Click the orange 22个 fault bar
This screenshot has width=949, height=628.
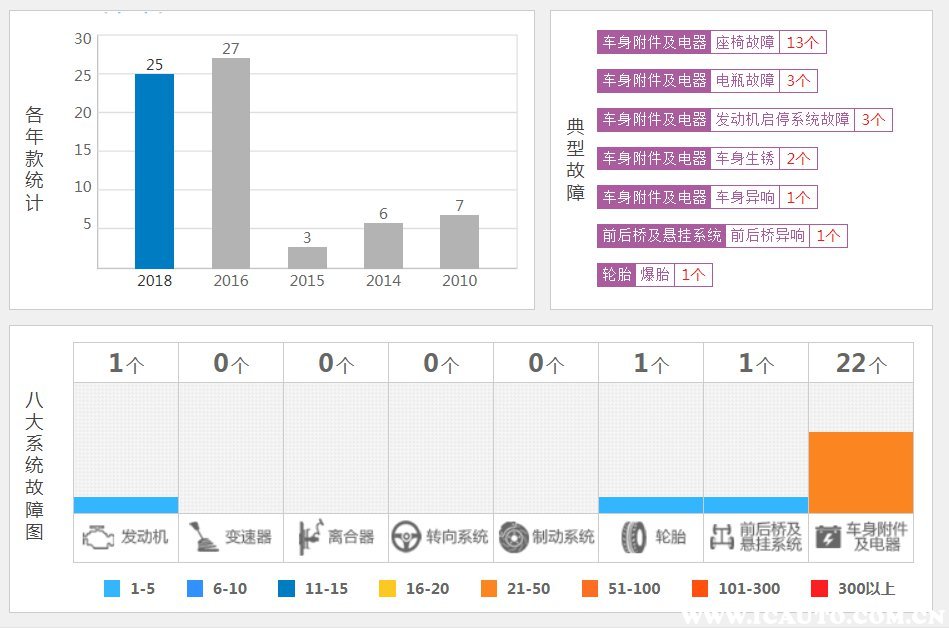(x=860, y=472)
